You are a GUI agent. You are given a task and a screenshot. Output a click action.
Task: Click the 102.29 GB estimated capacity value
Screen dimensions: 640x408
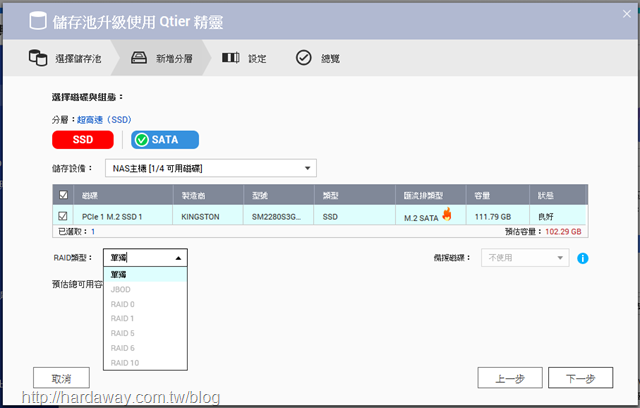563,232
